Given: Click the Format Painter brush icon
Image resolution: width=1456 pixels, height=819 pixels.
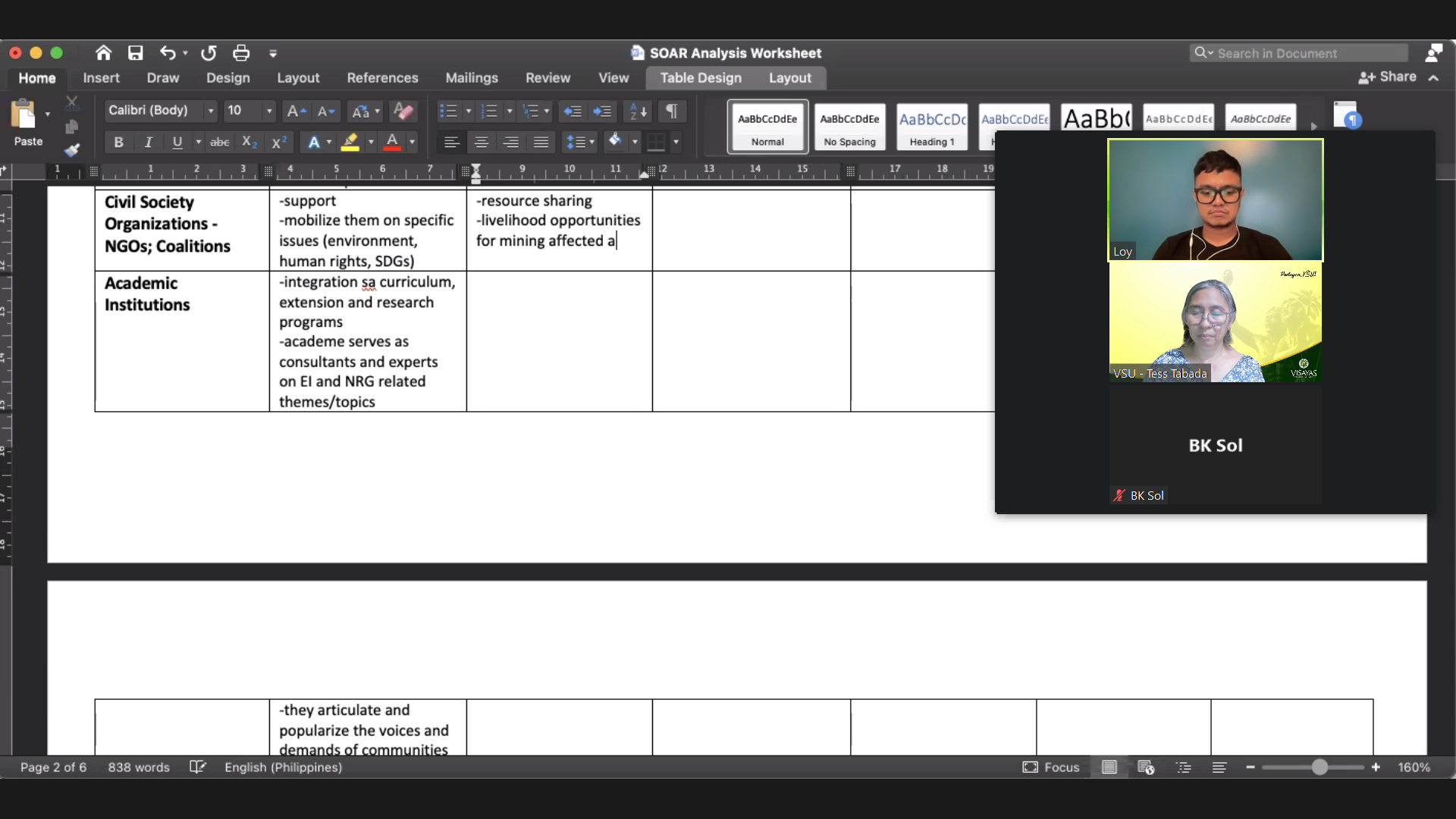Looking at the screenshot, I should (x=72, y=150).
